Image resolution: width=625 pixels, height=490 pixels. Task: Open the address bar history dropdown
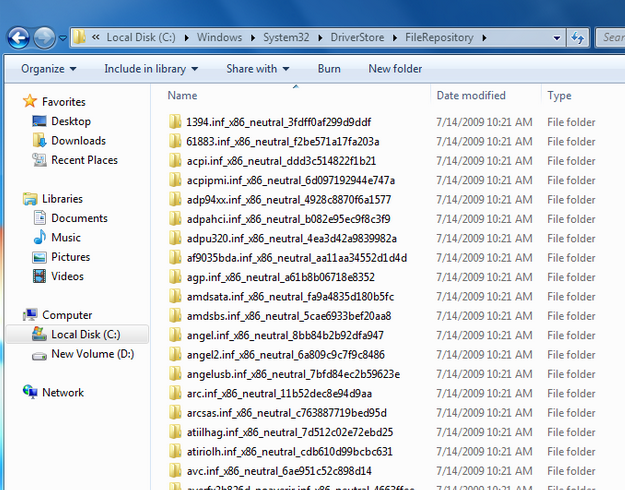pyautogui.click(x=557, y=38)
